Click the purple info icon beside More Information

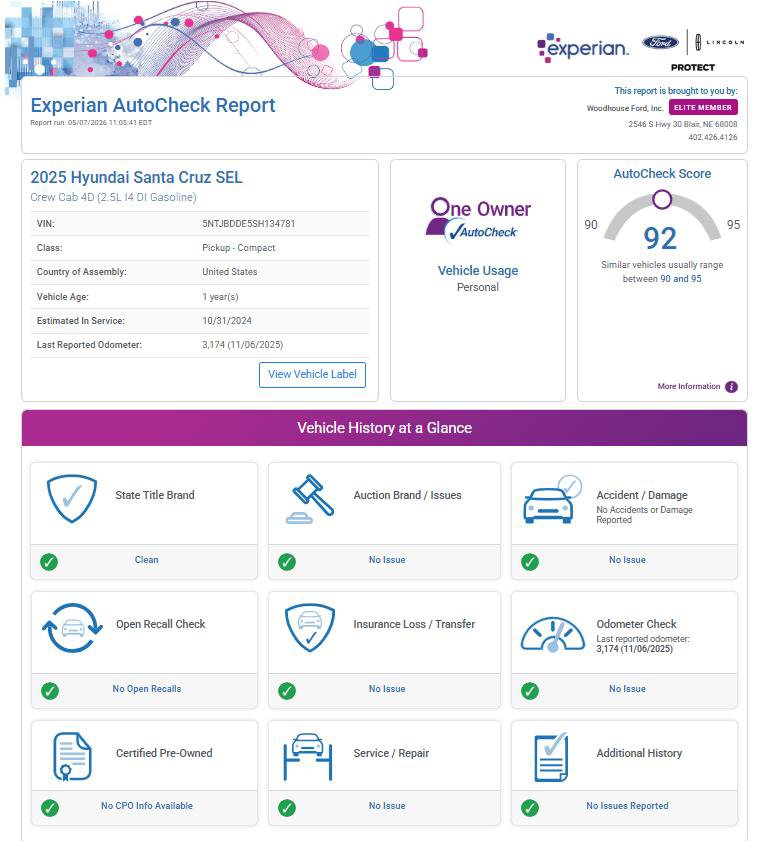pos(731,387)
